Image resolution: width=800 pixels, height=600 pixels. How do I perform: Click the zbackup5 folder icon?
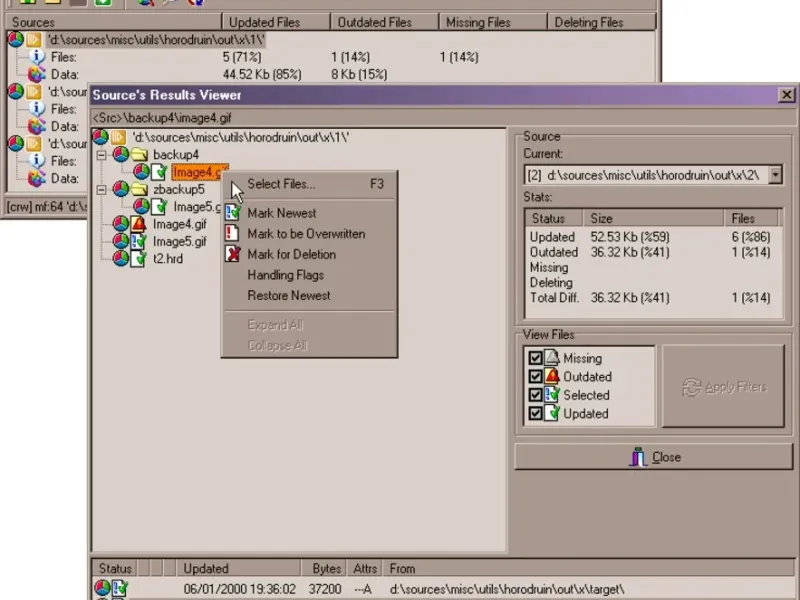[139, 189]
